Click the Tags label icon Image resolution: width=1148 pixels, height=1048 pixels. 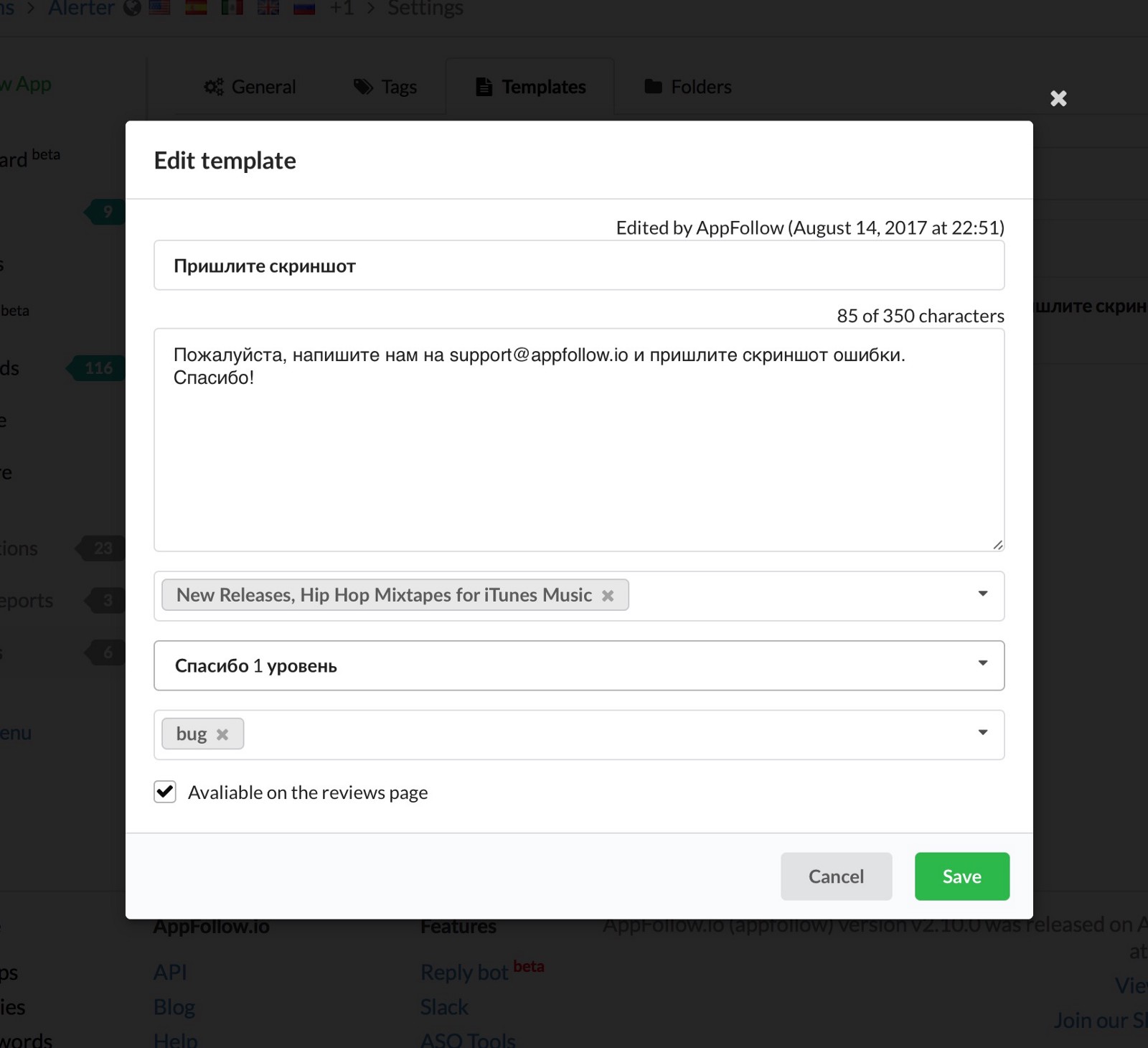tap(364, 87)
